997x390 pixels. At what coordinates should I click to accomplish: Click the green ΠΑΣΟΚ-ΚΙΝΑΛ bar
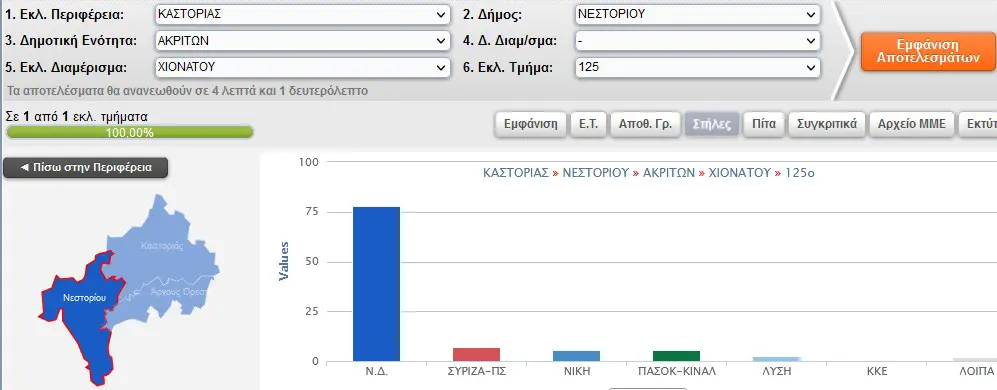677,356
